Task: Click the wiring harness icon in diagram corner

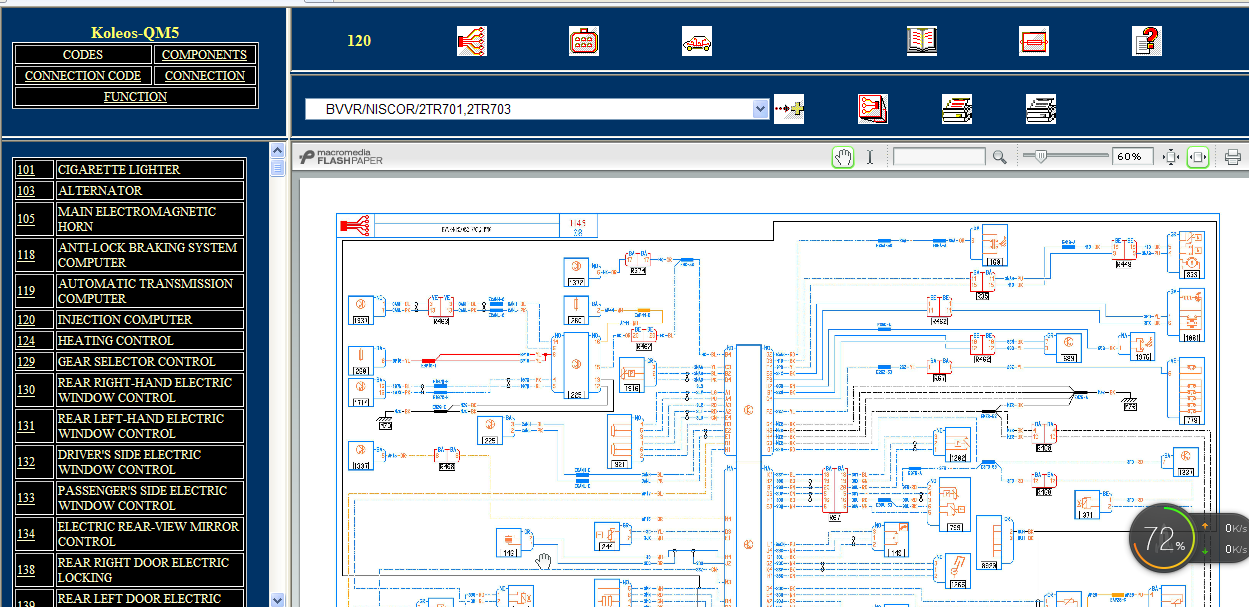Action: click(x=356, y=225)
